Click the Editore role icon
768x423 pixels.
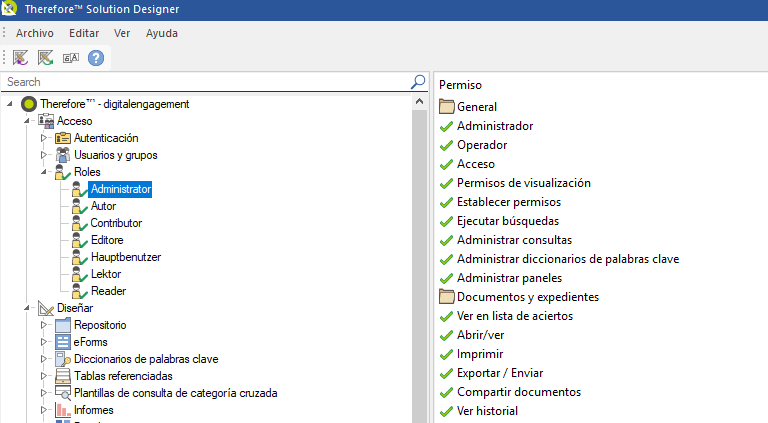(x=79, y=240)
